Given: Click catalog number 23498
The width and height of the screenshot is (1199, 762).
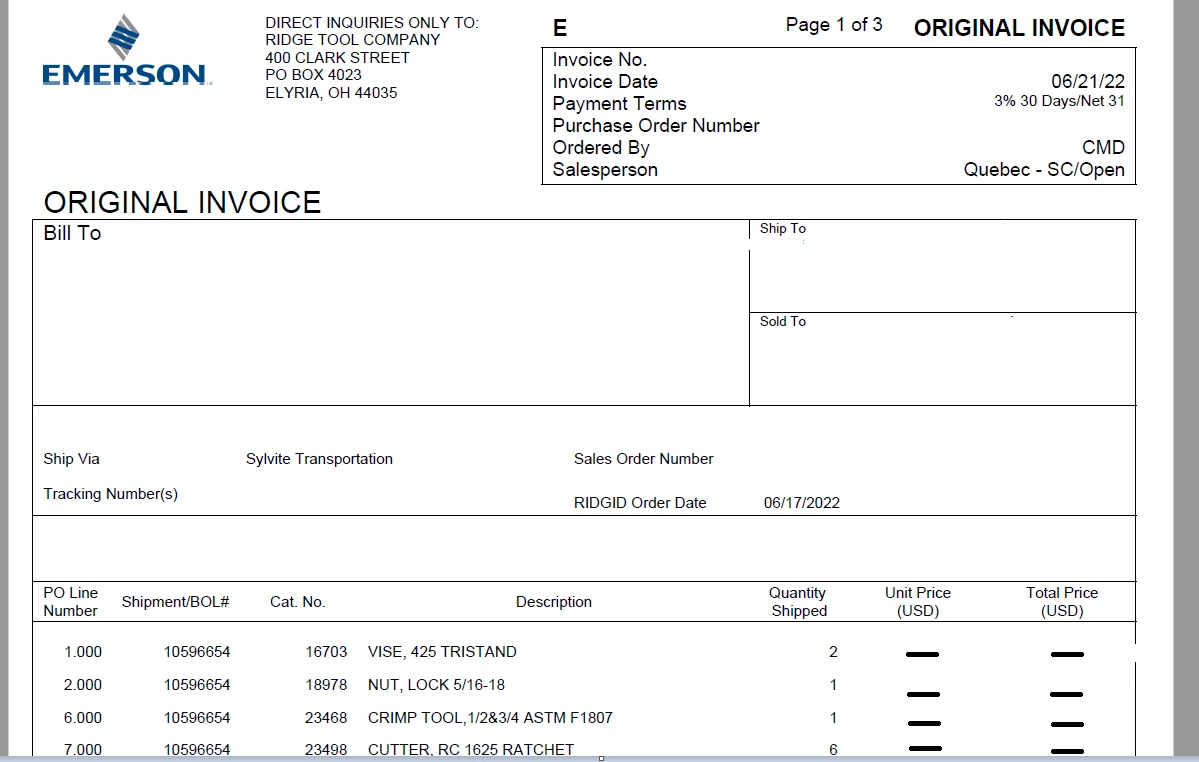Looking at the screenshot, I should pos(326,750).
